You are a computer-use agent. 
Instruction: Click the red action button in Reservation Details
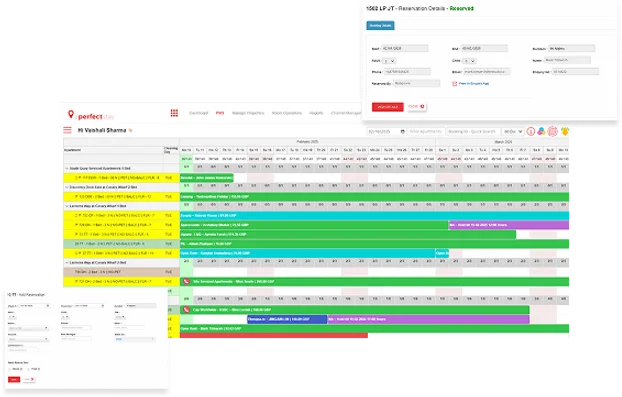tap(388, 107)
